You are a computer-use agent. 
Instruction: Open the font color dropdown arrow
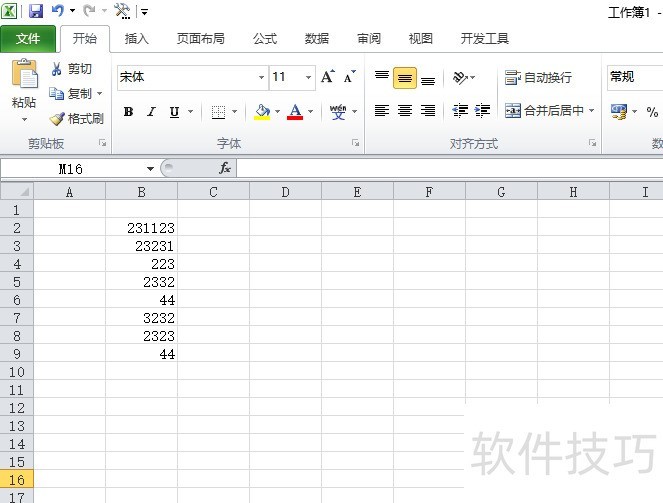(311, 112)
